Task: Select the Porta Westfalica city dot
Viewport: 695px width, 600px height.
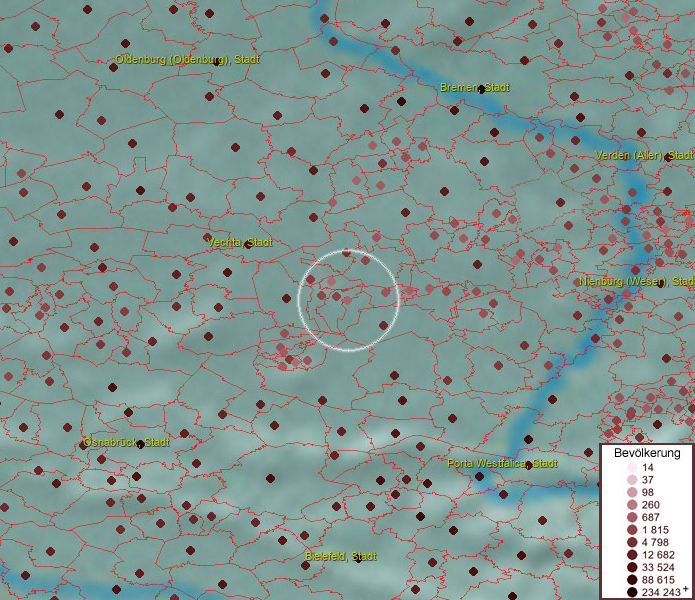Action: [527, 466]
